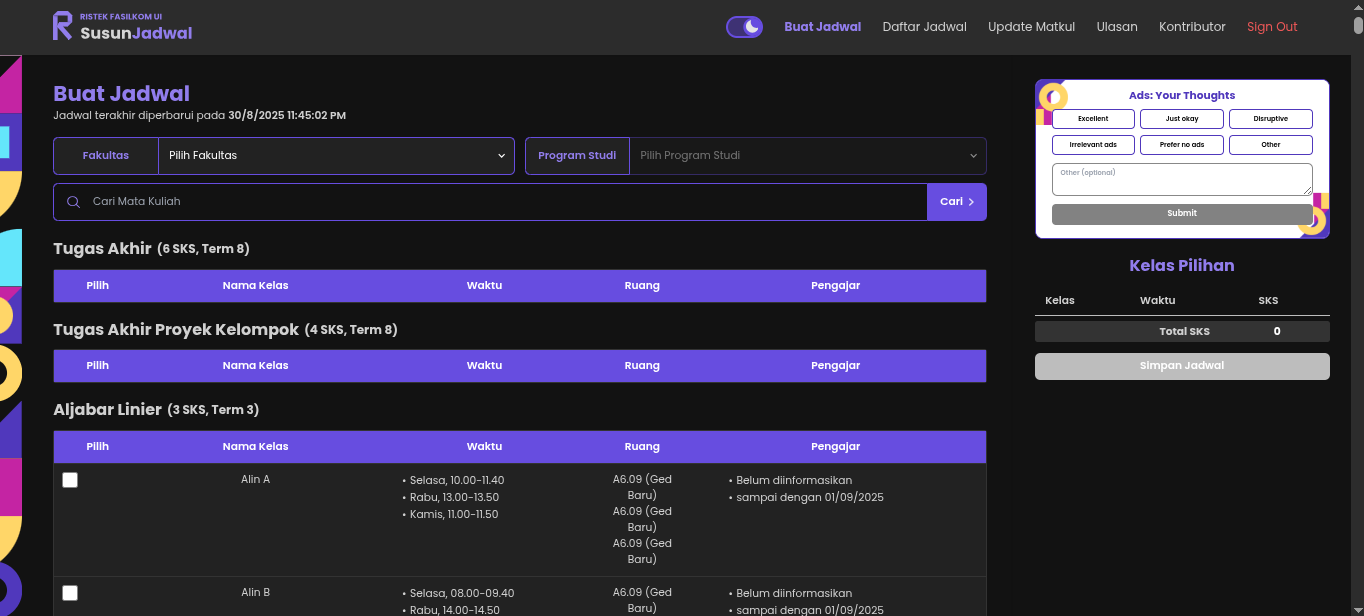The image size is (1364, 616).
Task: Select Prefer no ads feedback option
Action: pyautogui.click(x=1181, y=144)
